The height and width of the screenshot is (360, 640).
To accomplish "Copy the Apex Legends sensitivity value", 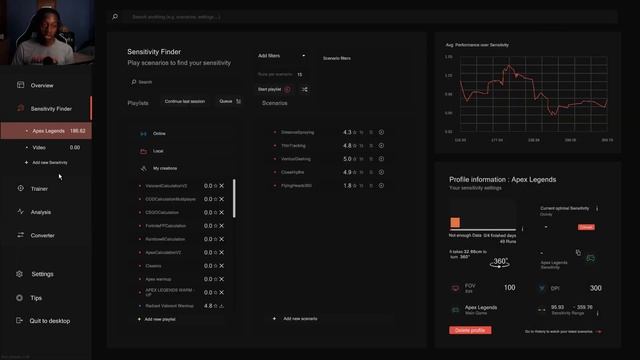I will pos(578,253).
